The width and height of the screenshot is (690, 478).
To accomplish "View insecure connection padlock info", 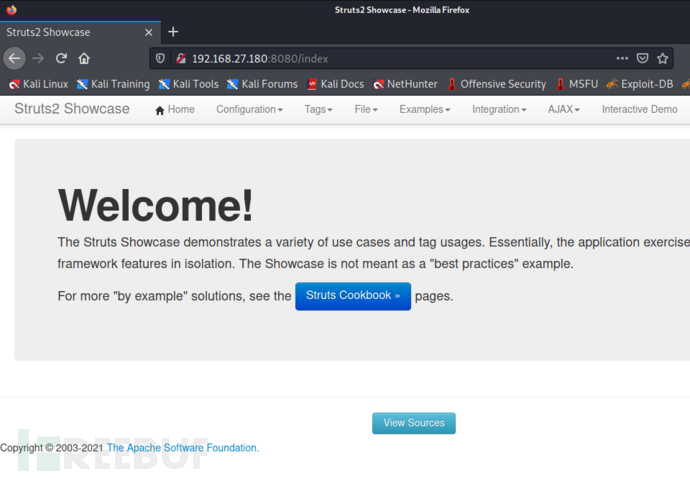I will [x=181, y=59].
